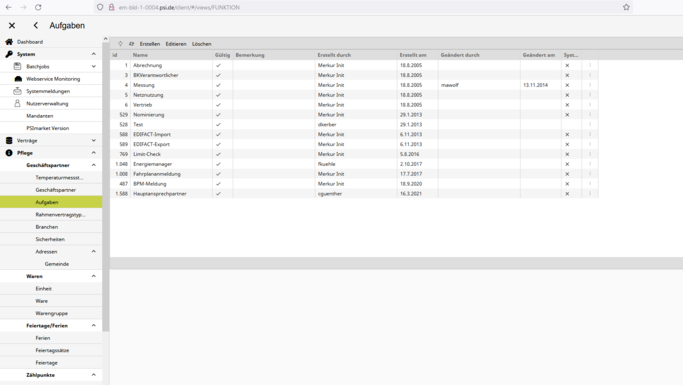Viewport: 683px width, 385px height.
Task: Toggle Gültig checkmark for Messung
Action: [x=218, y=85]
